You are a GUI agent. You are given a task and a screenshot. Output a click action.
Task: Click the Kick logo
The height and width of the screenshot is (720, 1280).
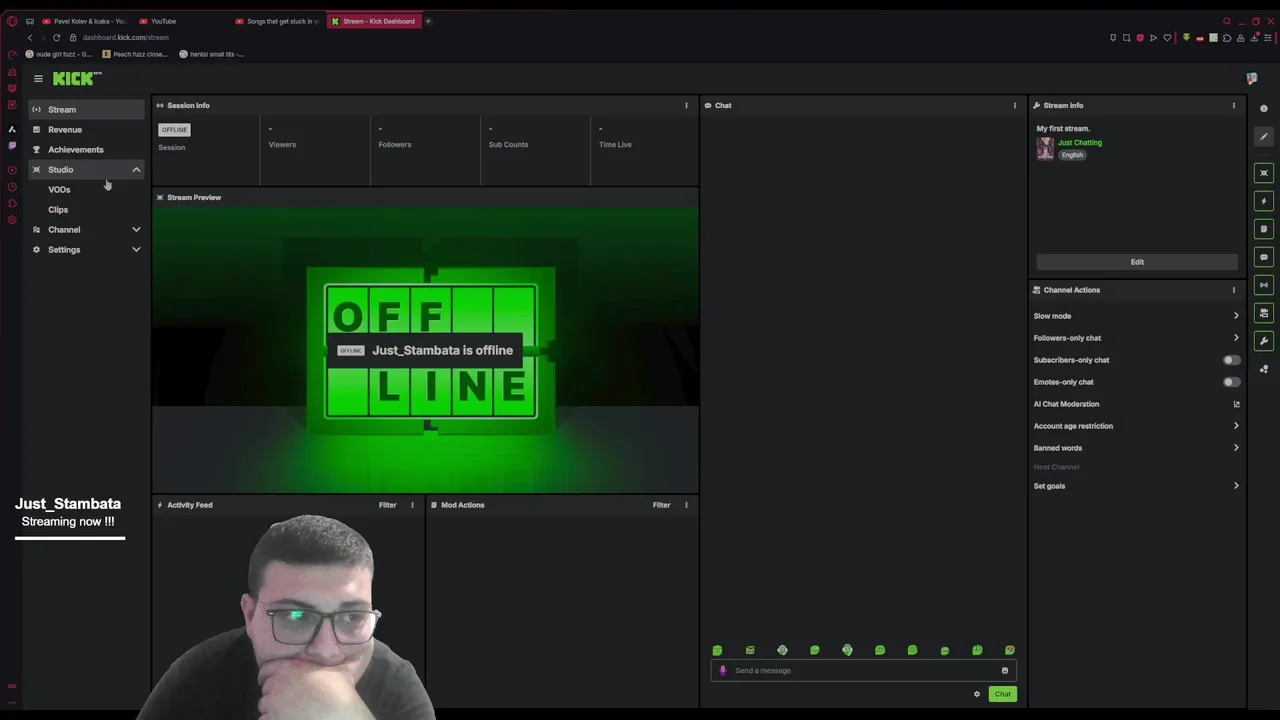77,78
